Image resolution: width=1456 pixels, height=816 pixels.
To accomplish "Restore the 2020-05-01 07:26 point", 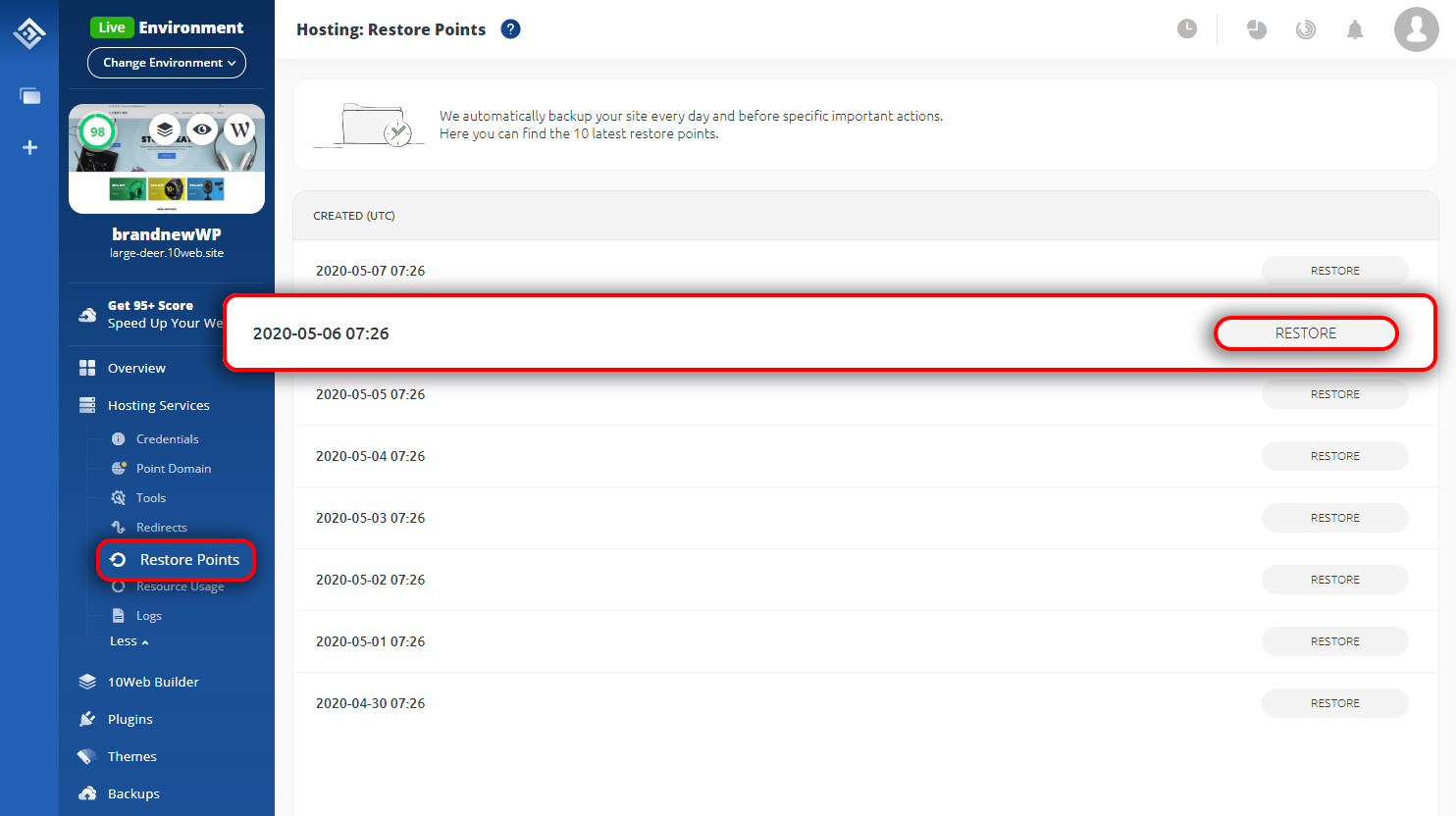I will pyautogui.click(x=1335, y=641).
